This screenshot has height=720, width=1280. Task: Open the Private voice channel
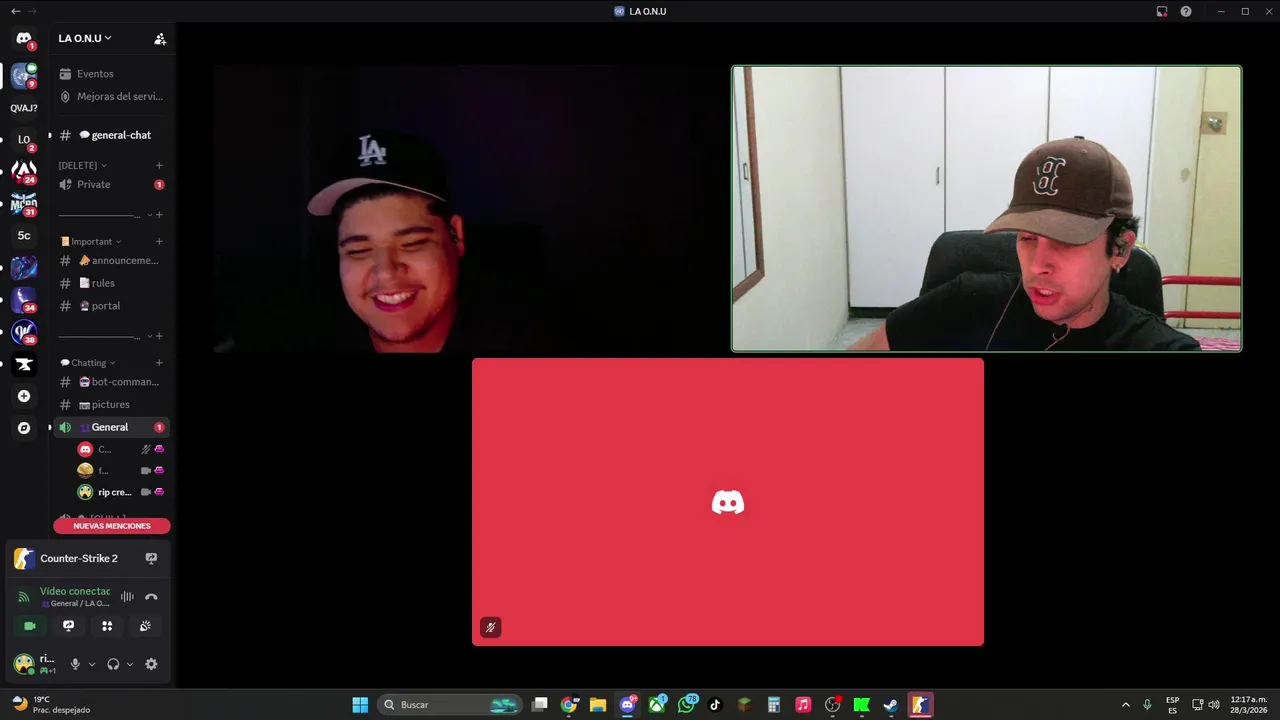(x=111, y=184)
